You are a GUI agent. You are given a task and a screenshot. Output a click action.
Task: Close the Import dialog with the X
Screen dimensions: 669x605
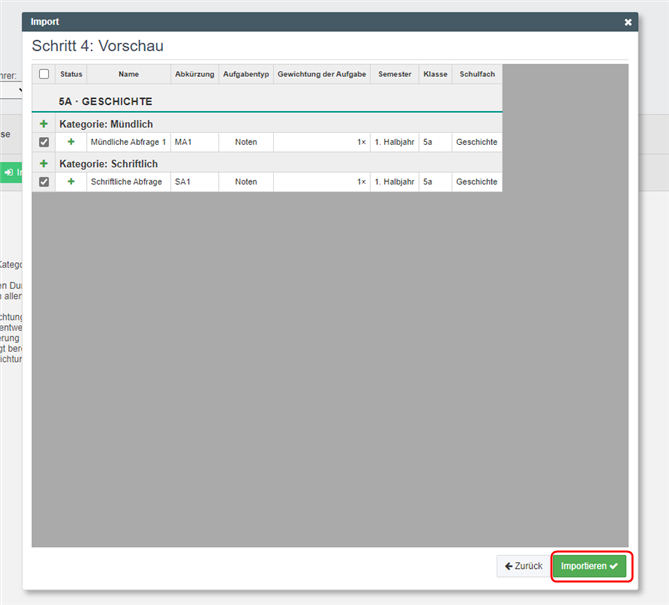[x=628, y=22]
